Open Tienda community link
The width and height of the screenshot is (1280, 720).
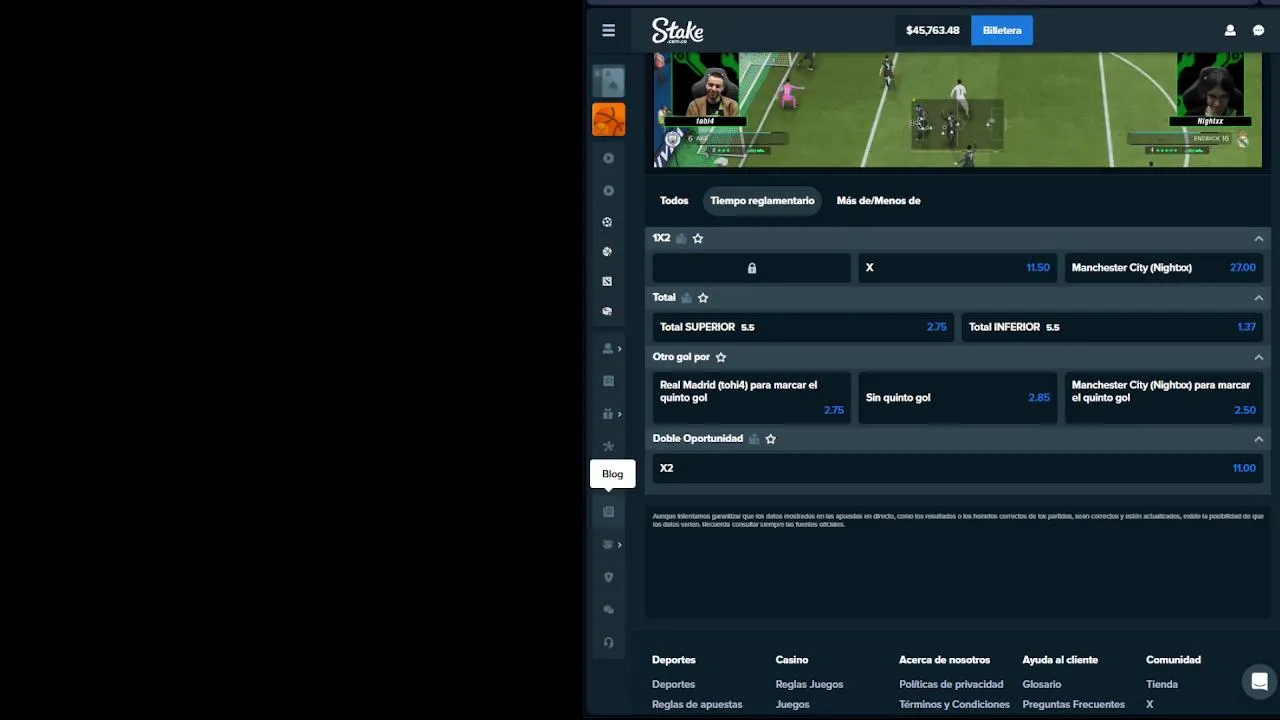1162,684
